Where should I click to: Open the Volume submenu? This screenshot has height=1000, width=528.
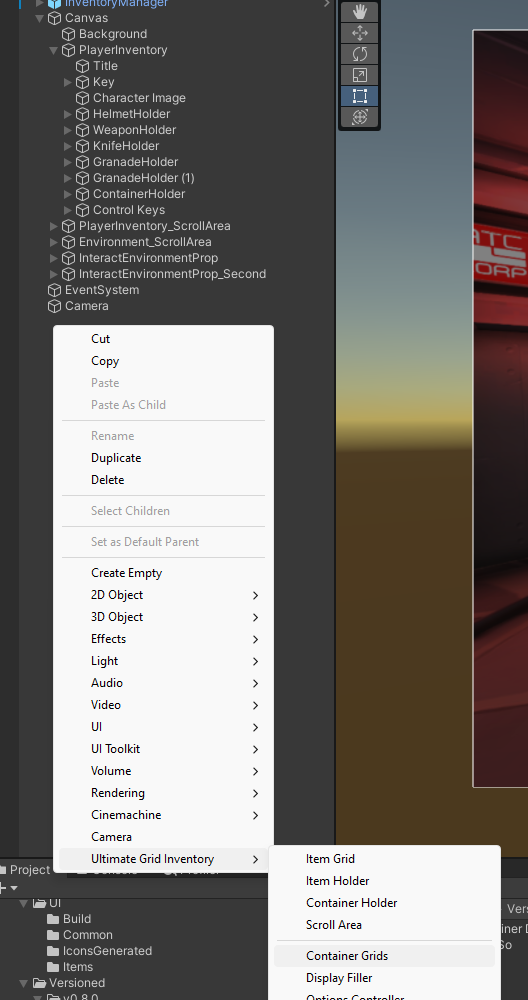(x=163, y=771)
